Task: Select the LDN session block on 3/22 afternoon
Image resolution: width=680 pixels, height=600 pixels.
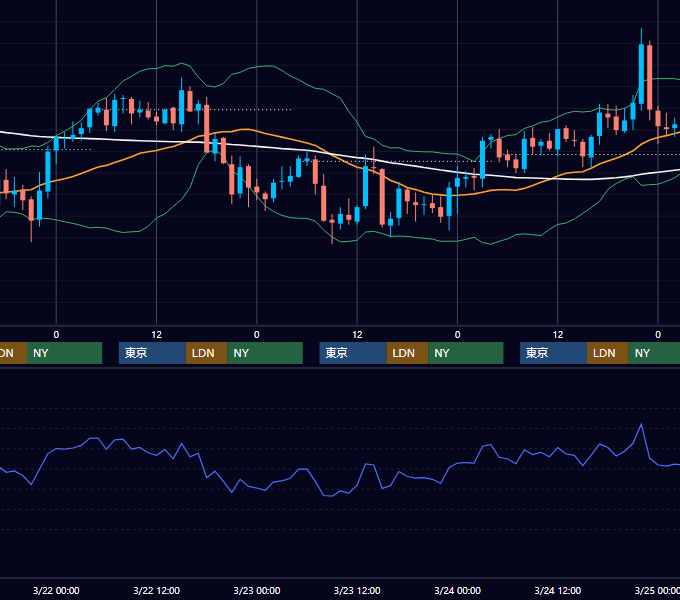Action: tap(206, 353)
